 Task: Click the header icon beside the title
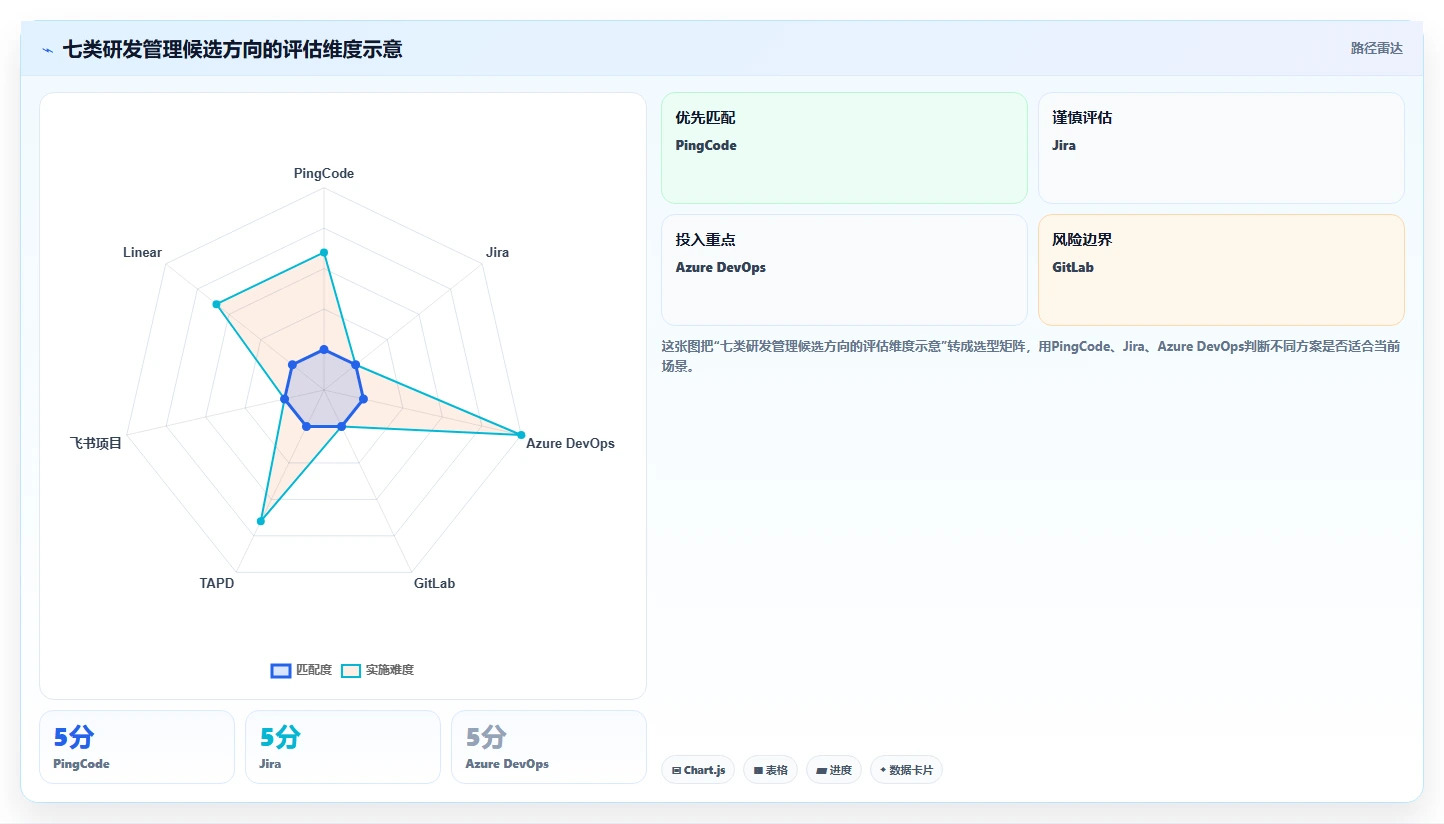pyautogui.click(x=47, y=50)
